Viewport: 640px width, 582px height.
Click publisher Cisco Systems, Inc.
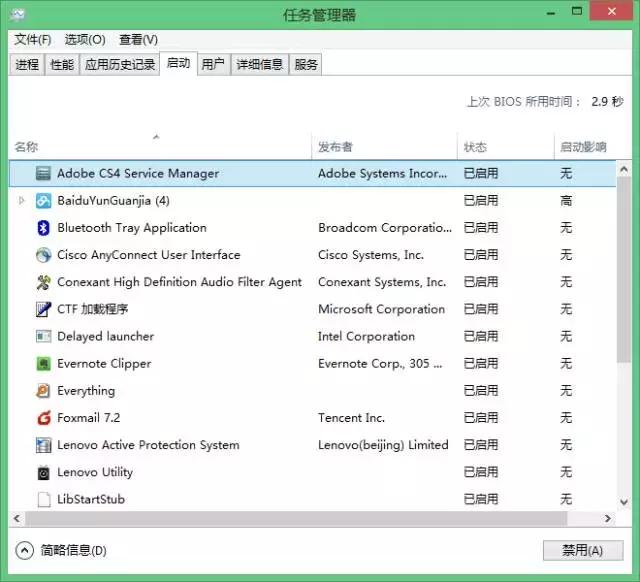pyautogui.click(x=371, y=255)
